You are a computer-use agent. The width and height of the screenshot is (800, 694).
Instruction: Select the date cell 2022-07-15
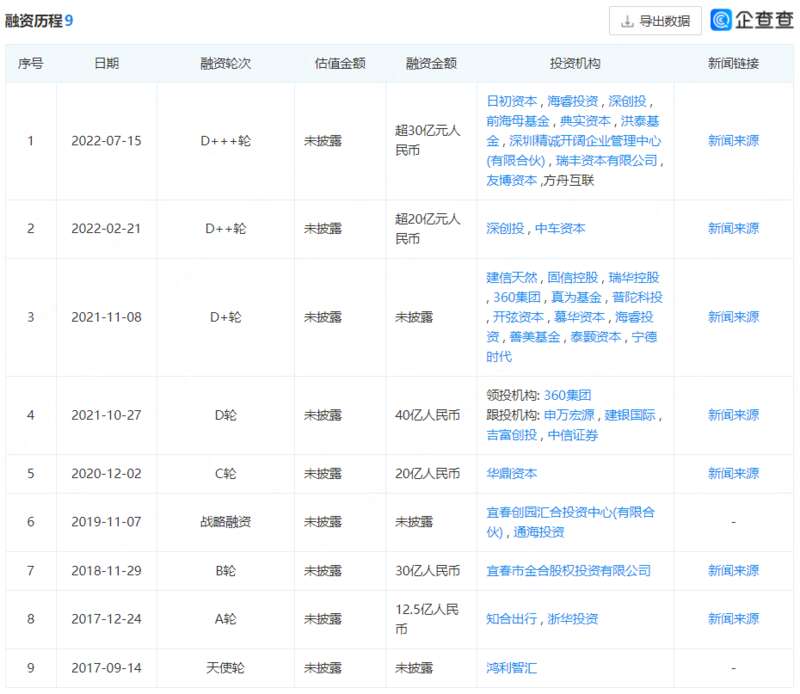pyautogui.click(x=106, y=141)
